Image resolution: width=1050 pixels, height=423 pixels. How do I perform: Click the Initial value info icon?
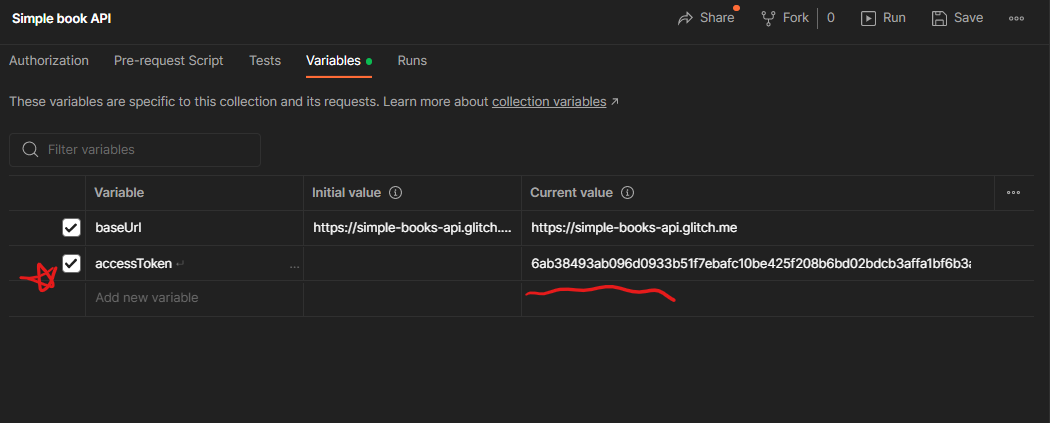(x=395, y=193)
